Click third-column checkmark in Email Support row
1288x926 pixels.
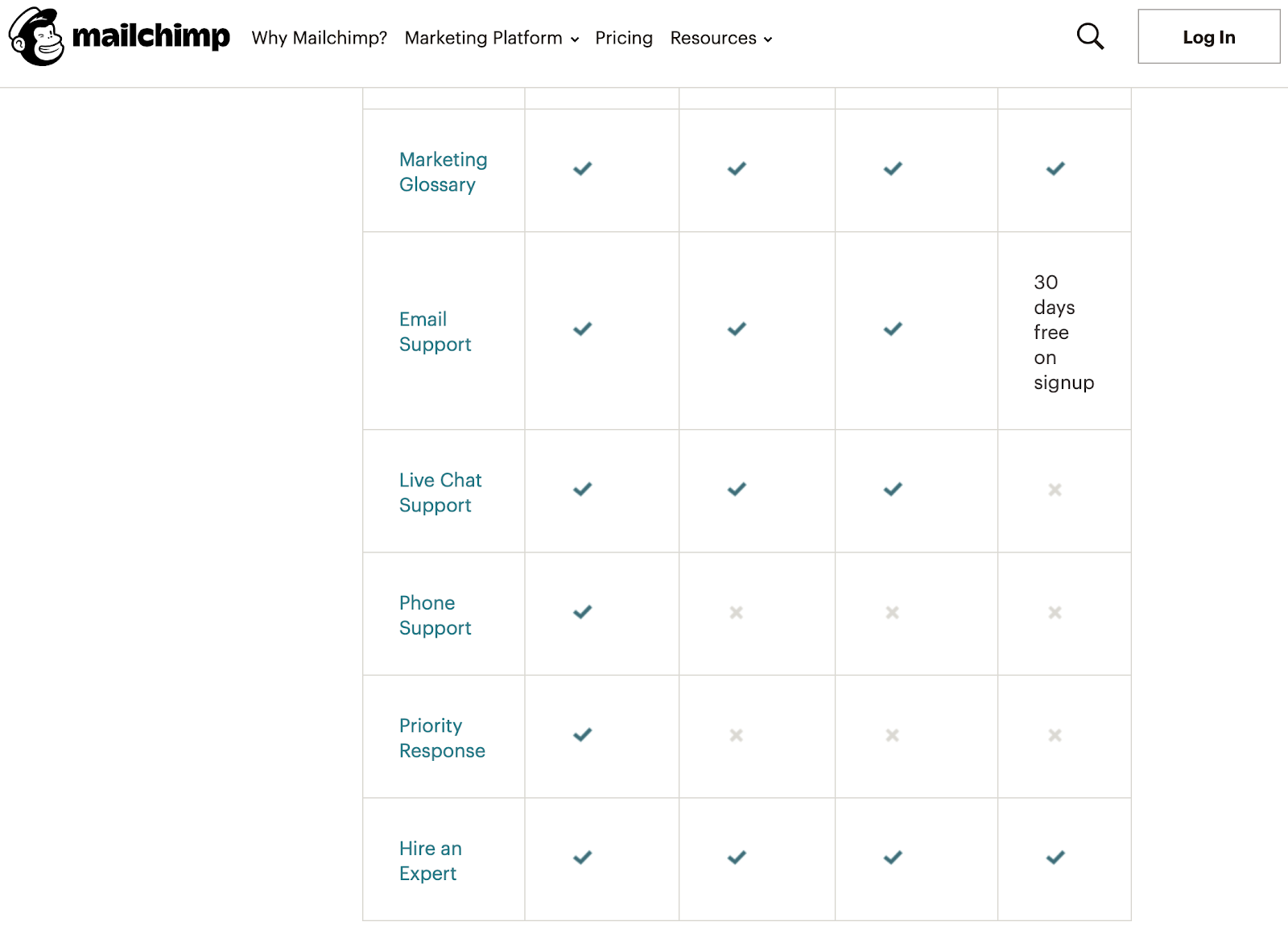coord(893,329)
